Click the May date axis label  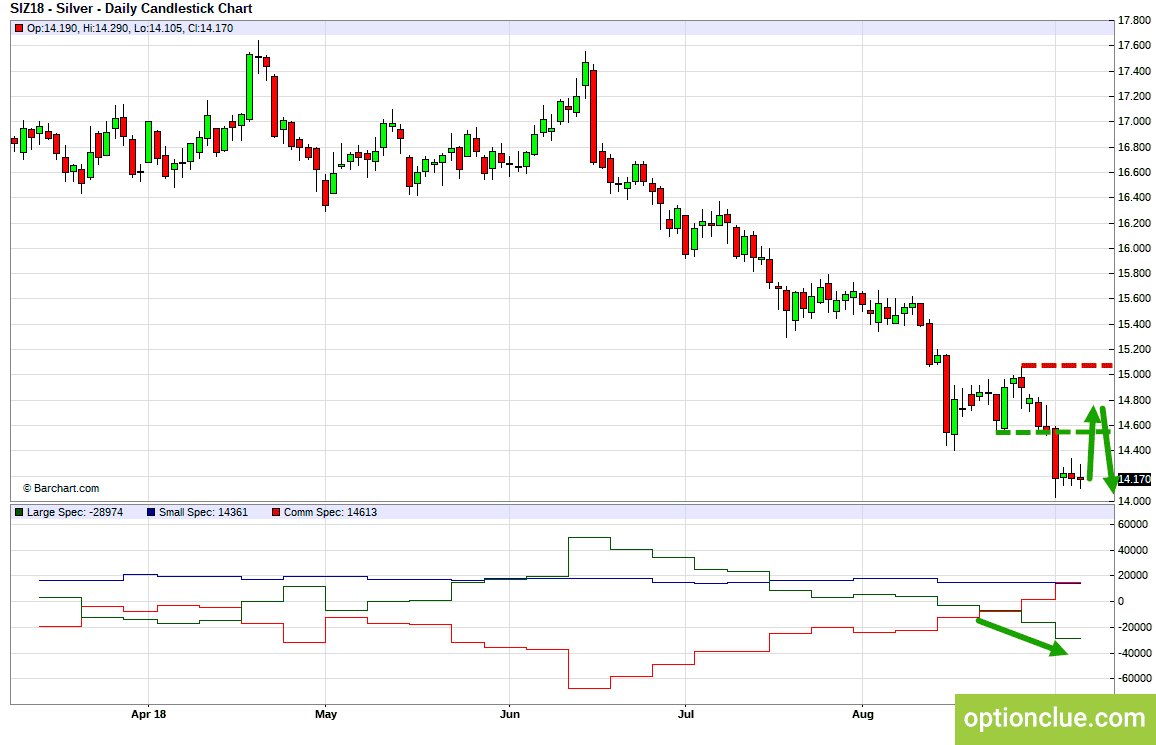325,714
